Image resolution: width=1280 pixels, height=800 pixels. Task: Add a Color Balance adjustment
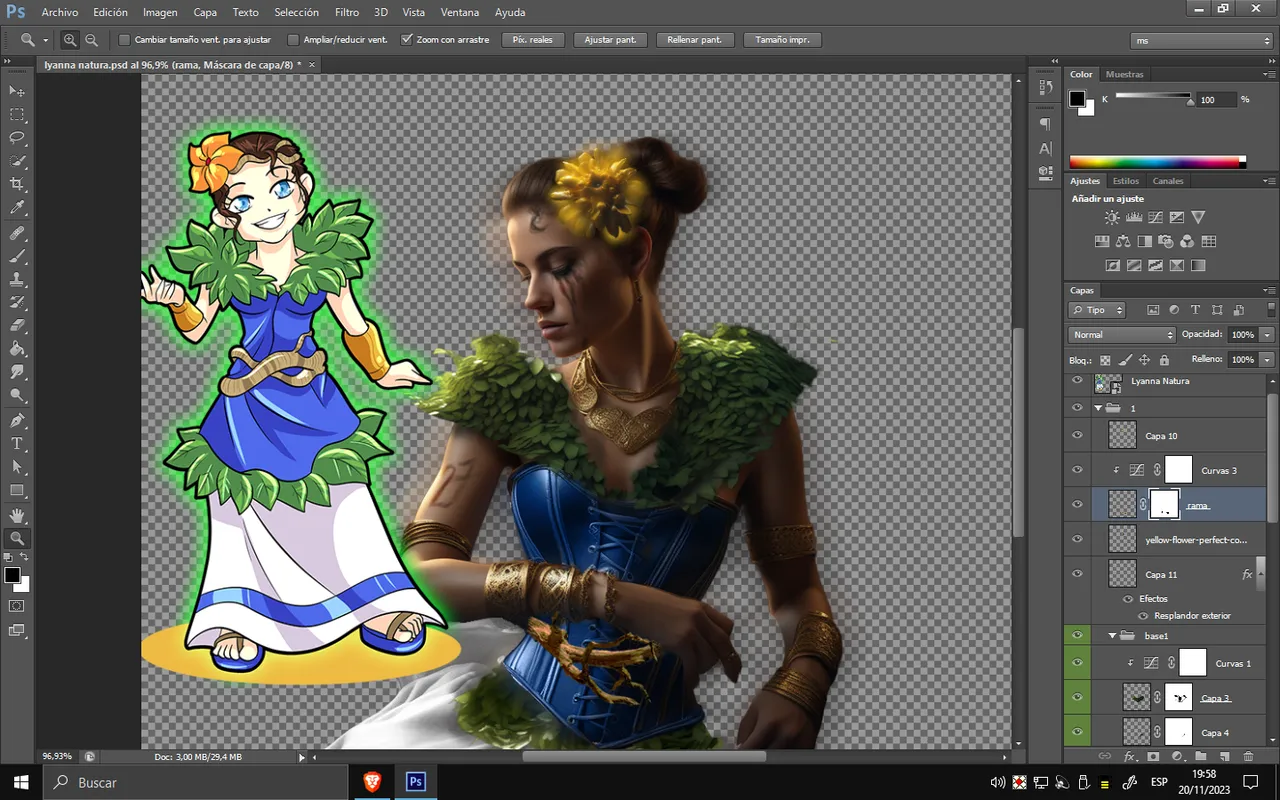(1123, 241)
